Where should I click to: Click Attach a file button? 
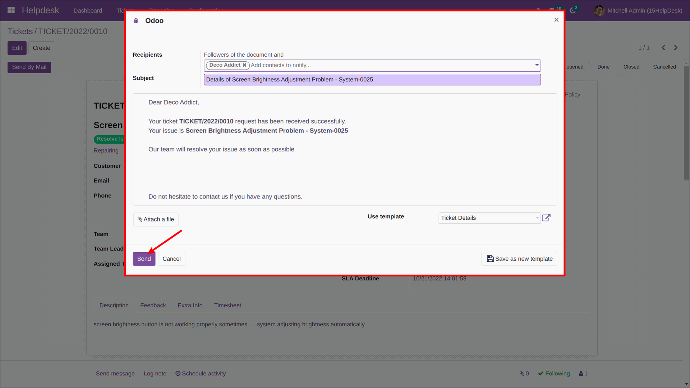tap(156, 219)
